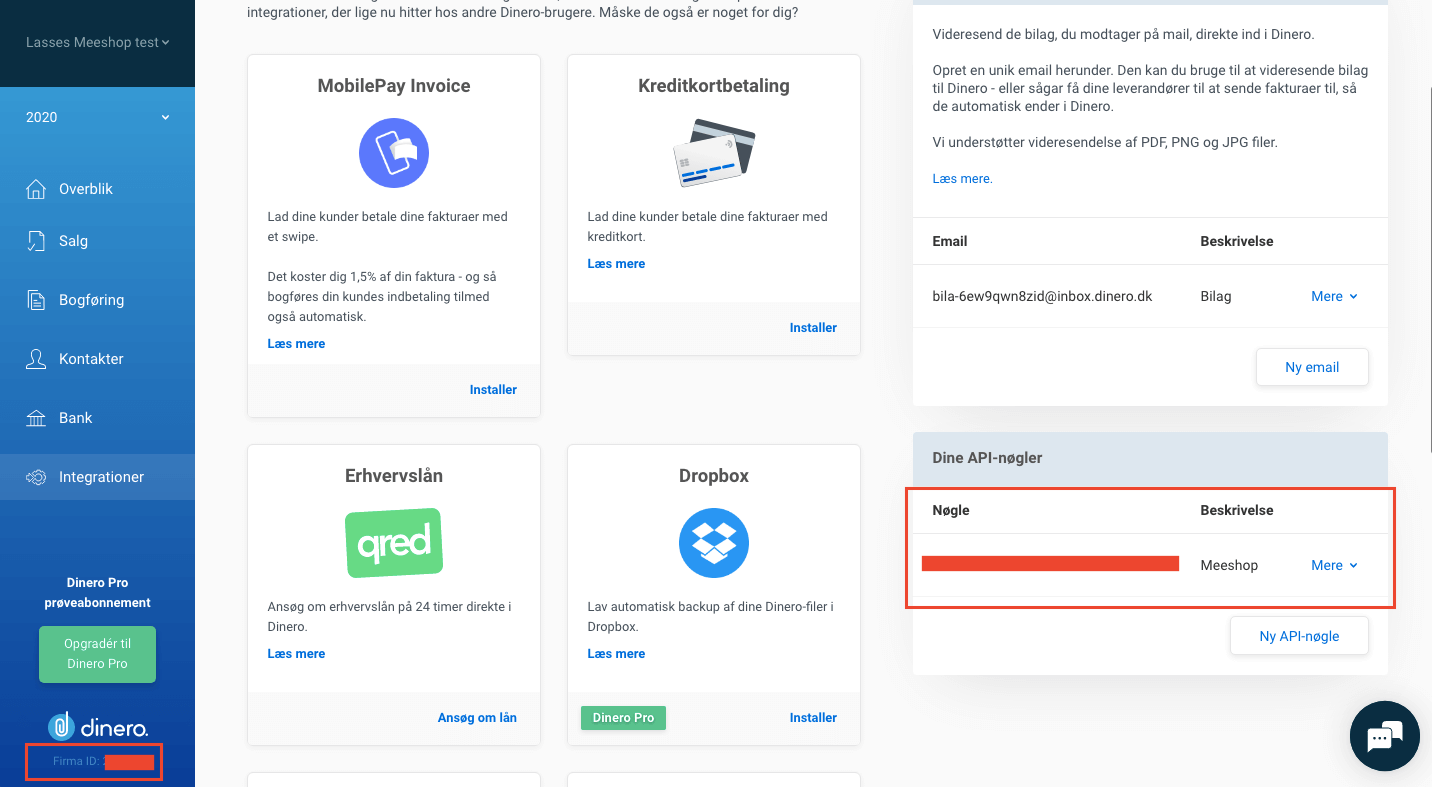Expand the Lasses Meeshop test company dropdown
Image resolution: width=1432 pixels, height=787 pixels.
click(x=98, y=42)
